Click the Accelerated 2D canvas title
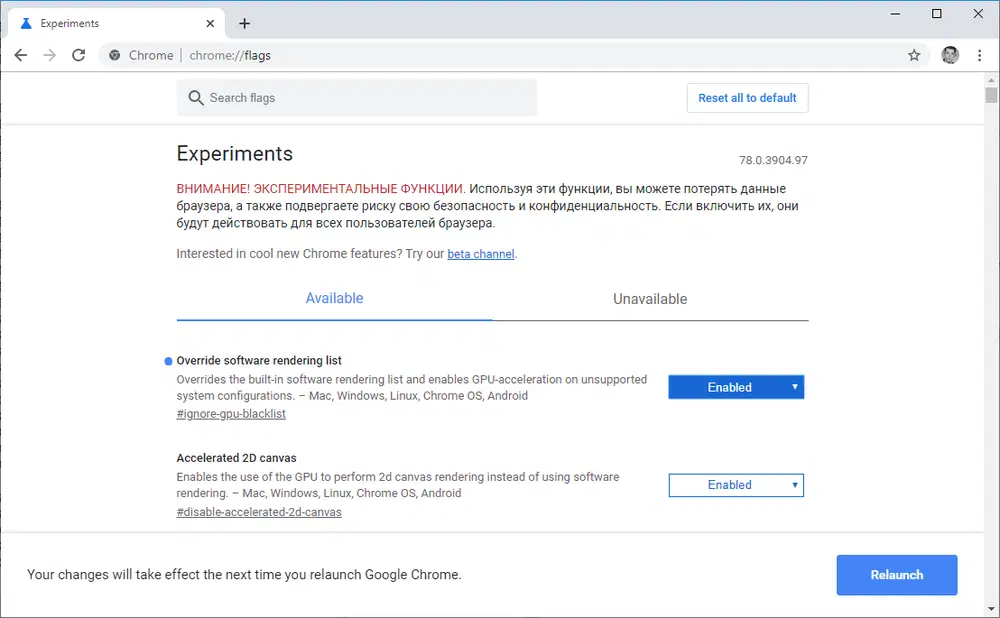 (236, 458)
